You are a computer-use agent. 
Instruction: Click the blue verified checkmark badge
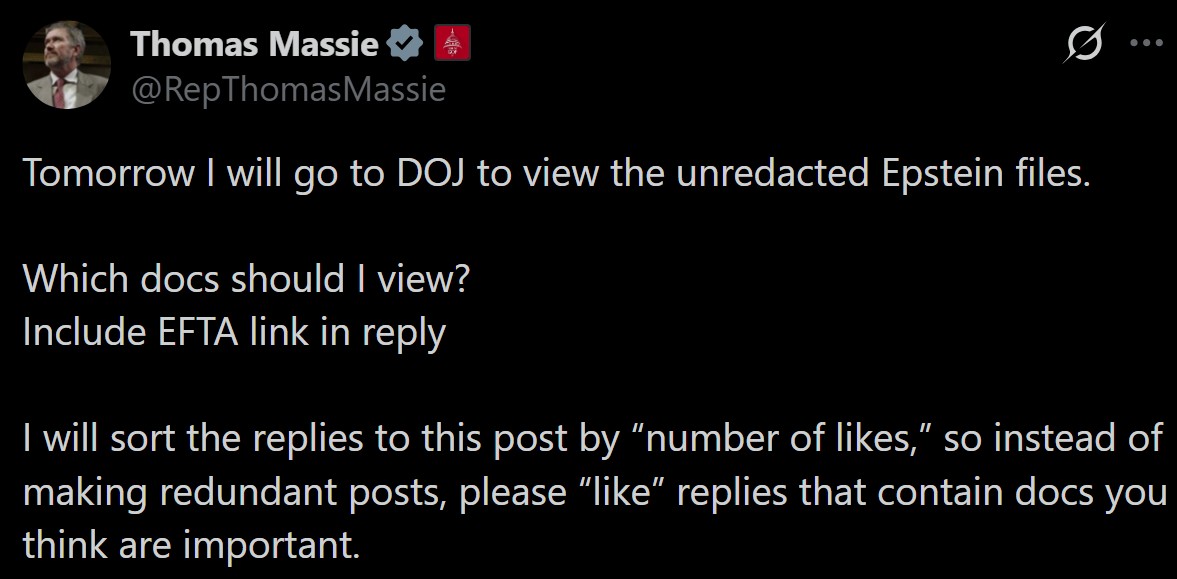(403, 44)
